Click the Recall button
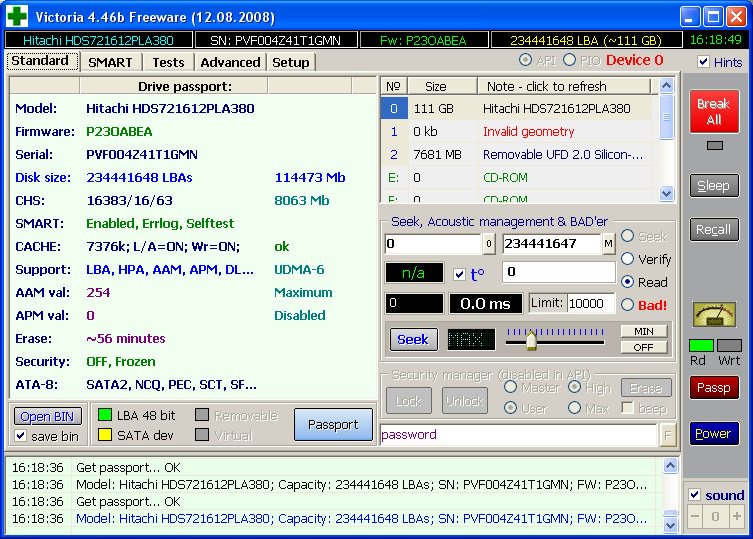 (714, 230)
